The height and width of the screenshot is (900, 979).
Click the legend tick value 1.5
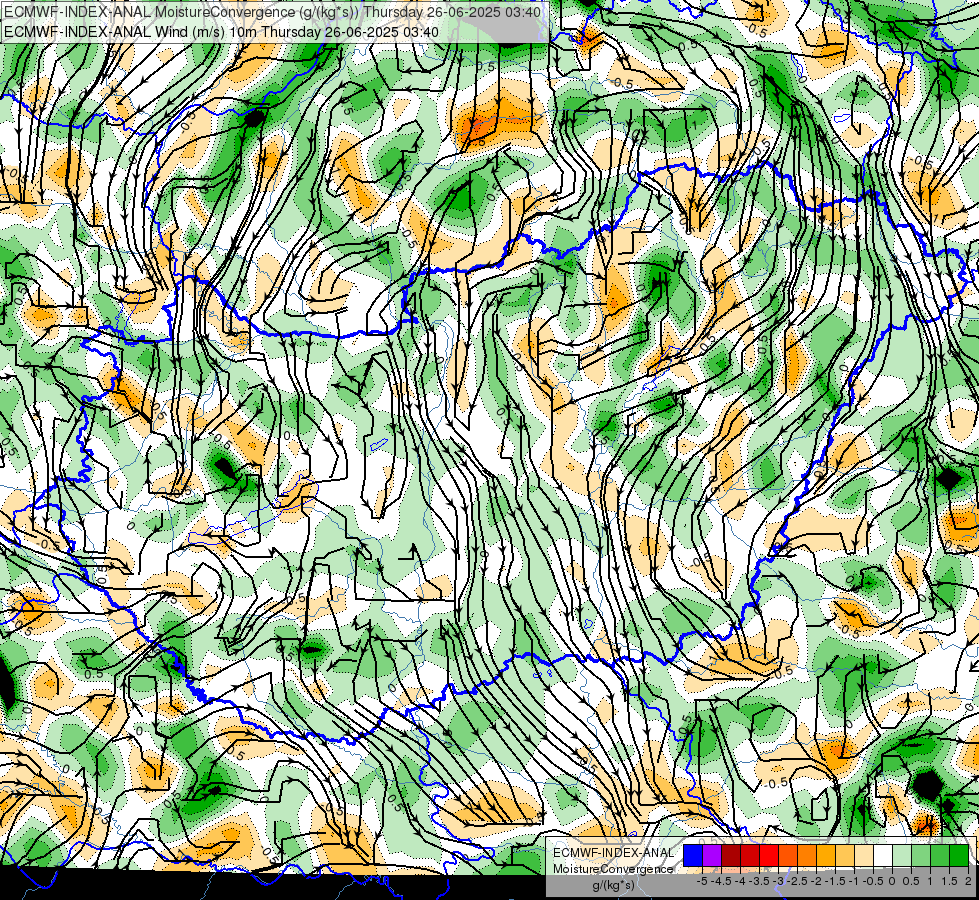point(950,881)
